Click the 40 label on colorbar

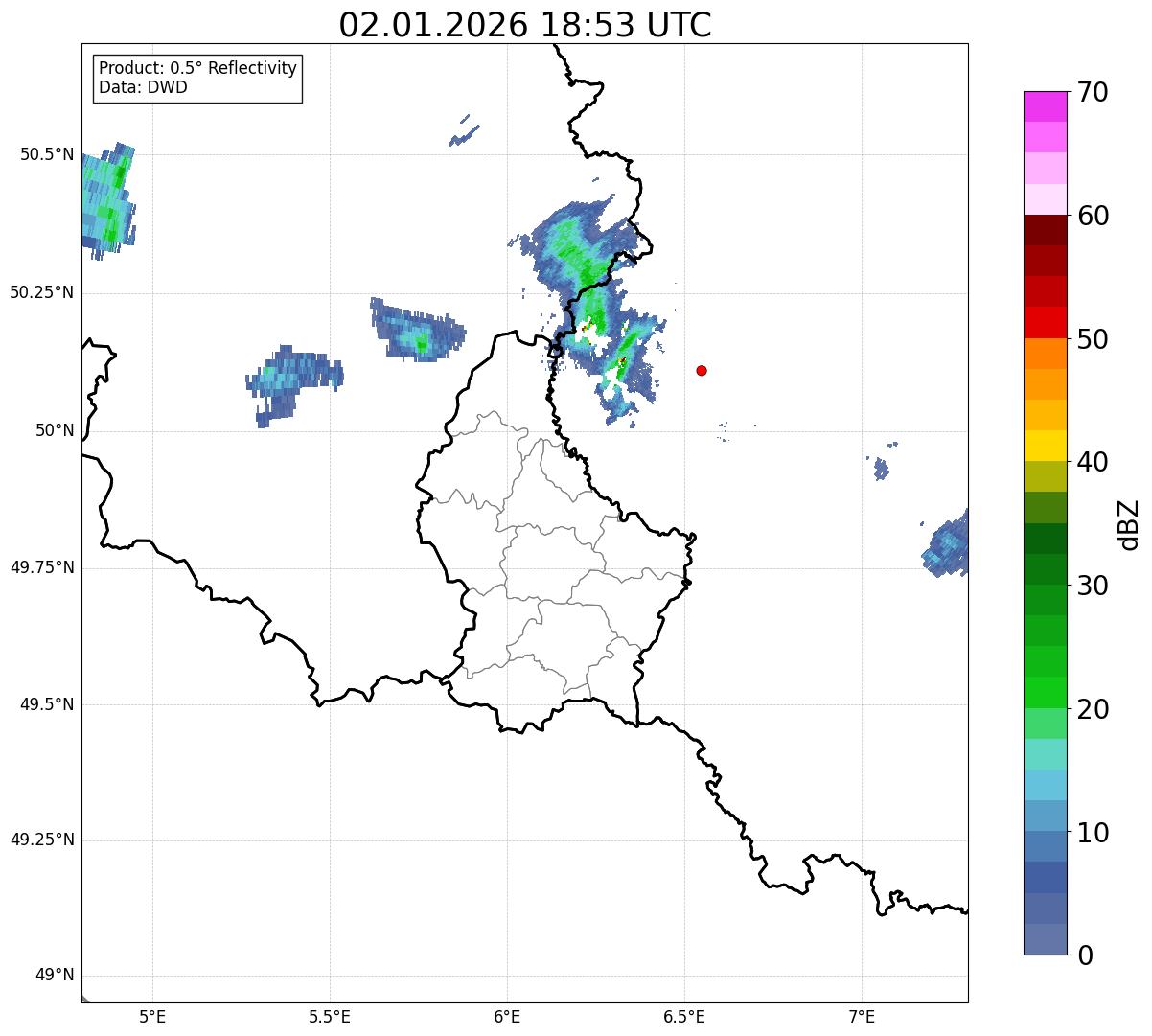(1093, 462)
